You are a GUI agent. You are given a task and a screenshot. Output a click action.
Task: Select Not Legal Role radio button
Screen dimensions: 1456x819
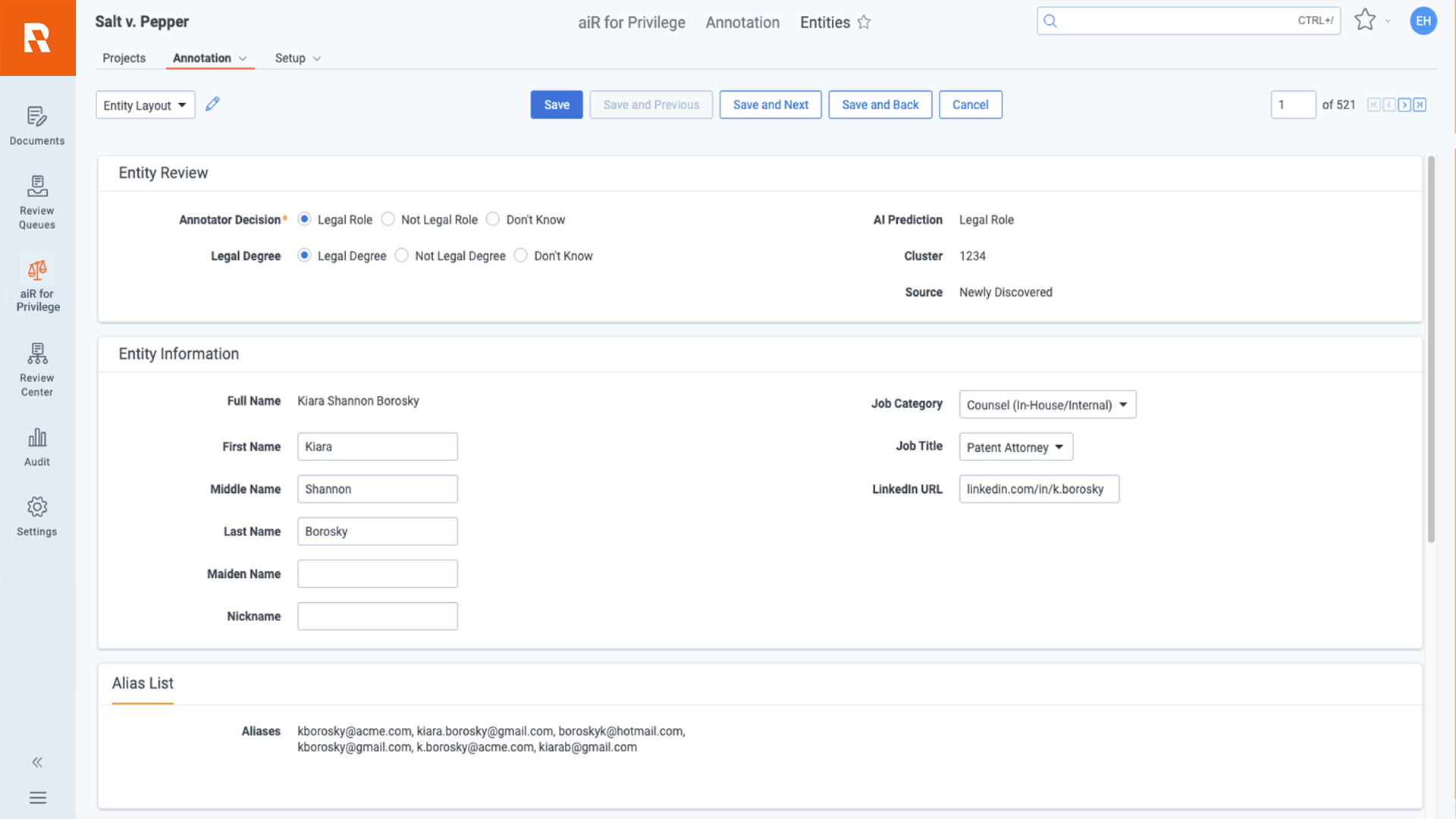pyautogui.click(x=388, y=219)
